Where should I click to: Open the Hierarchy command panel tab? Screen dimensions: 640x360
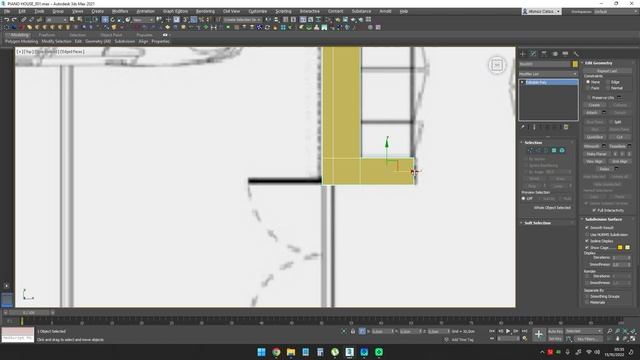coord(544,53)
